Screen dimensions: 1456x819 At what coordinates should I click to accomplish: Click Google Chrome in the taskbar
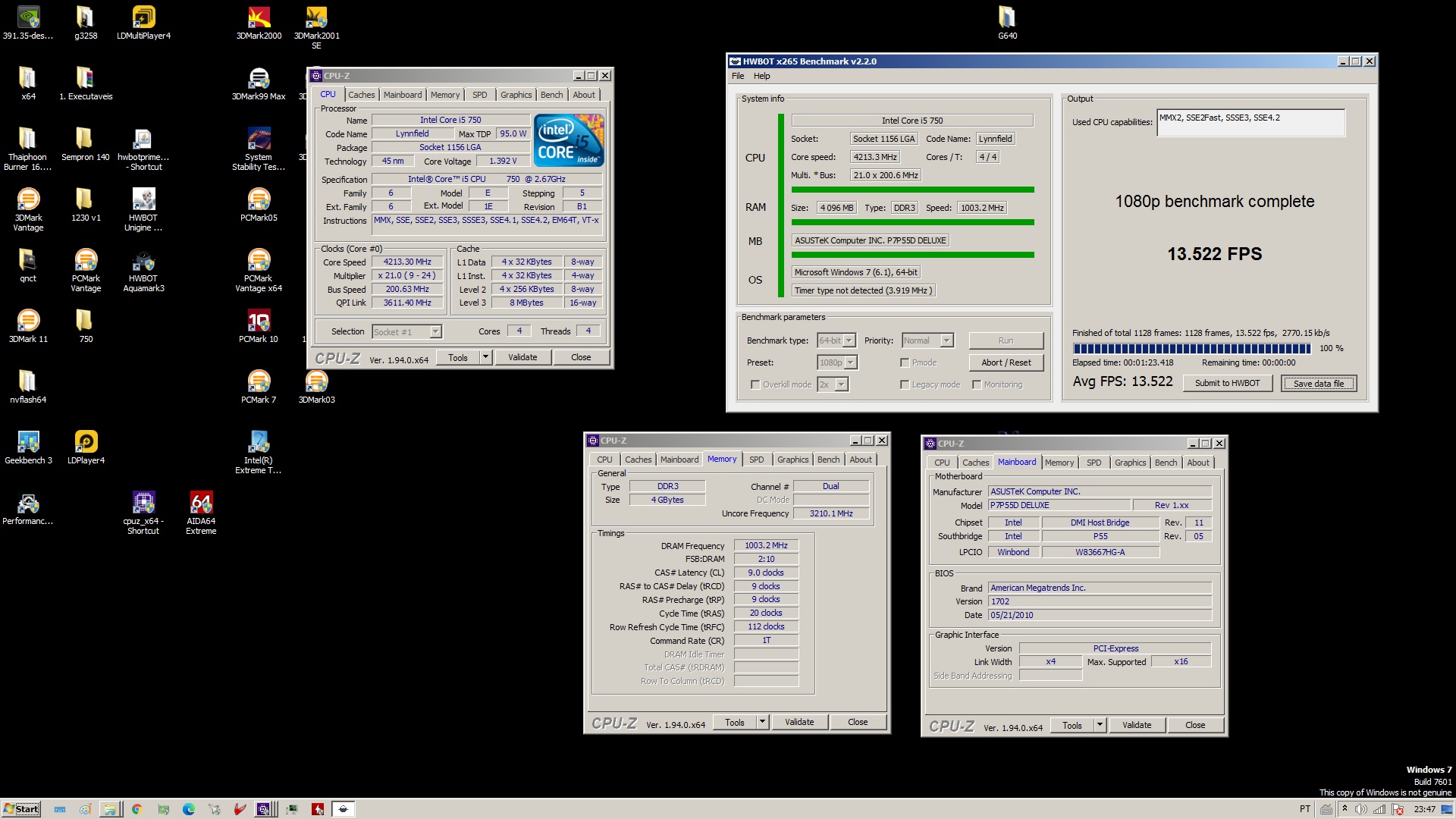point(136,809)
